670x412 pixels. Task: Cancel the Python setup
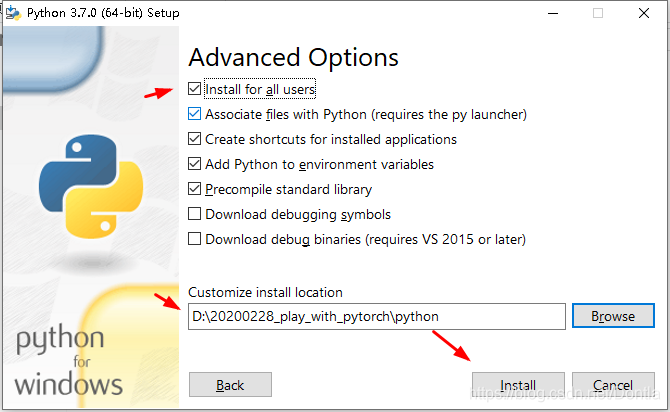click(613, 385)
